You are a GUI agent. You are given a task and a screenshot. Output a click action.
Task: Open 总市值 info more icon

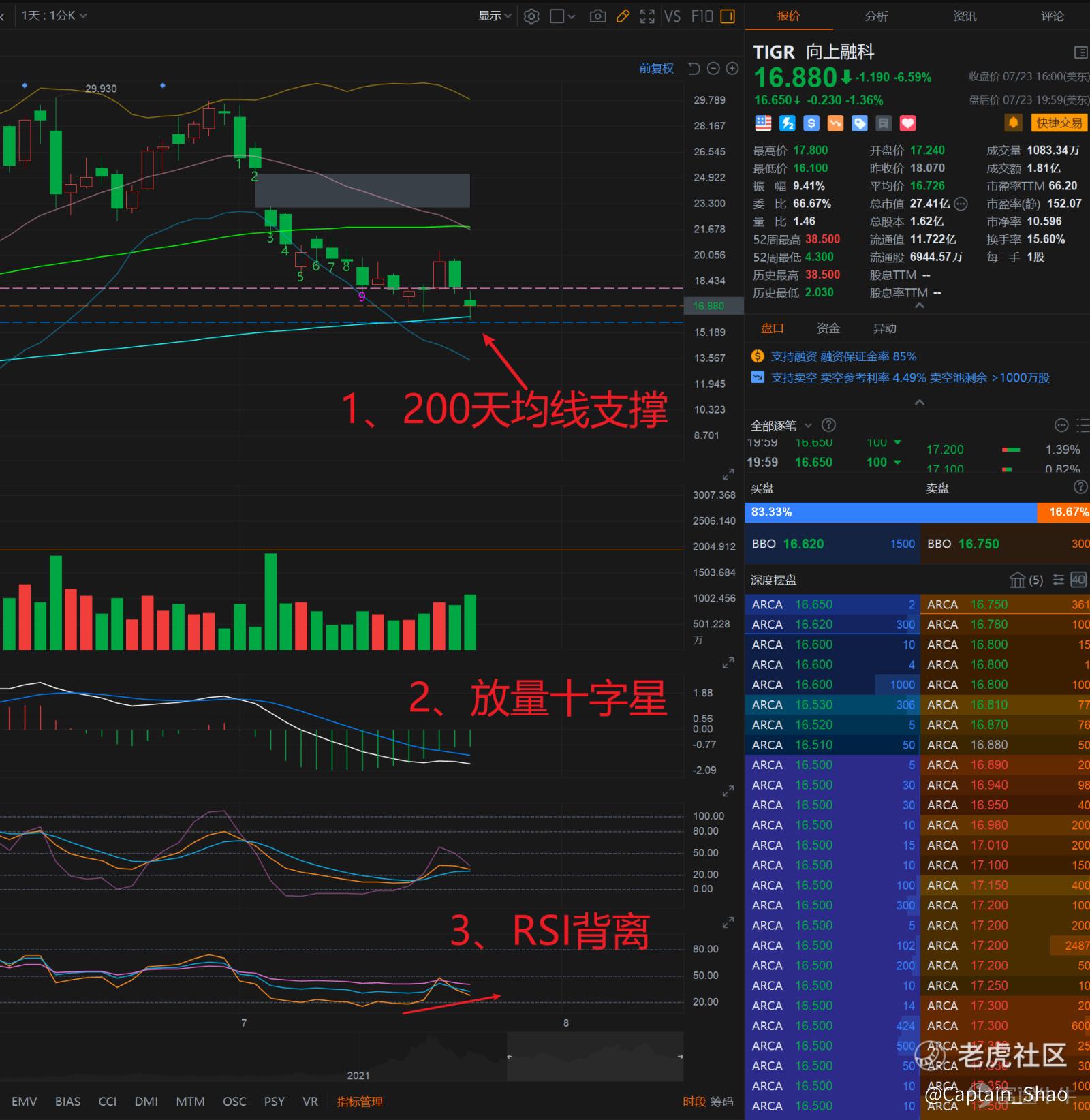961,204
